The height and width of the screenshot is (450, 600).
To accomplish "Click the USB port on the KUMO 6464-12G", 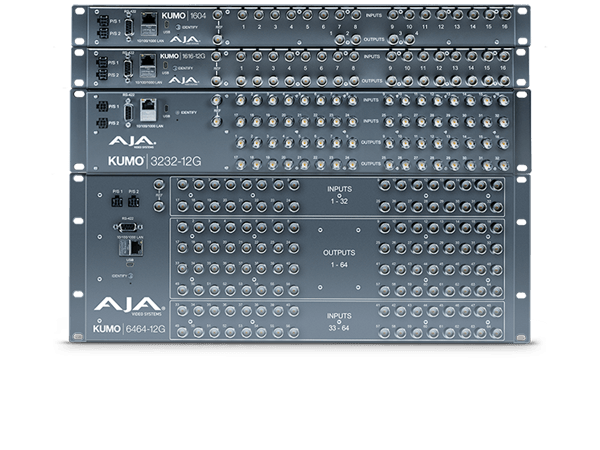I will click(x=130, y=264).
